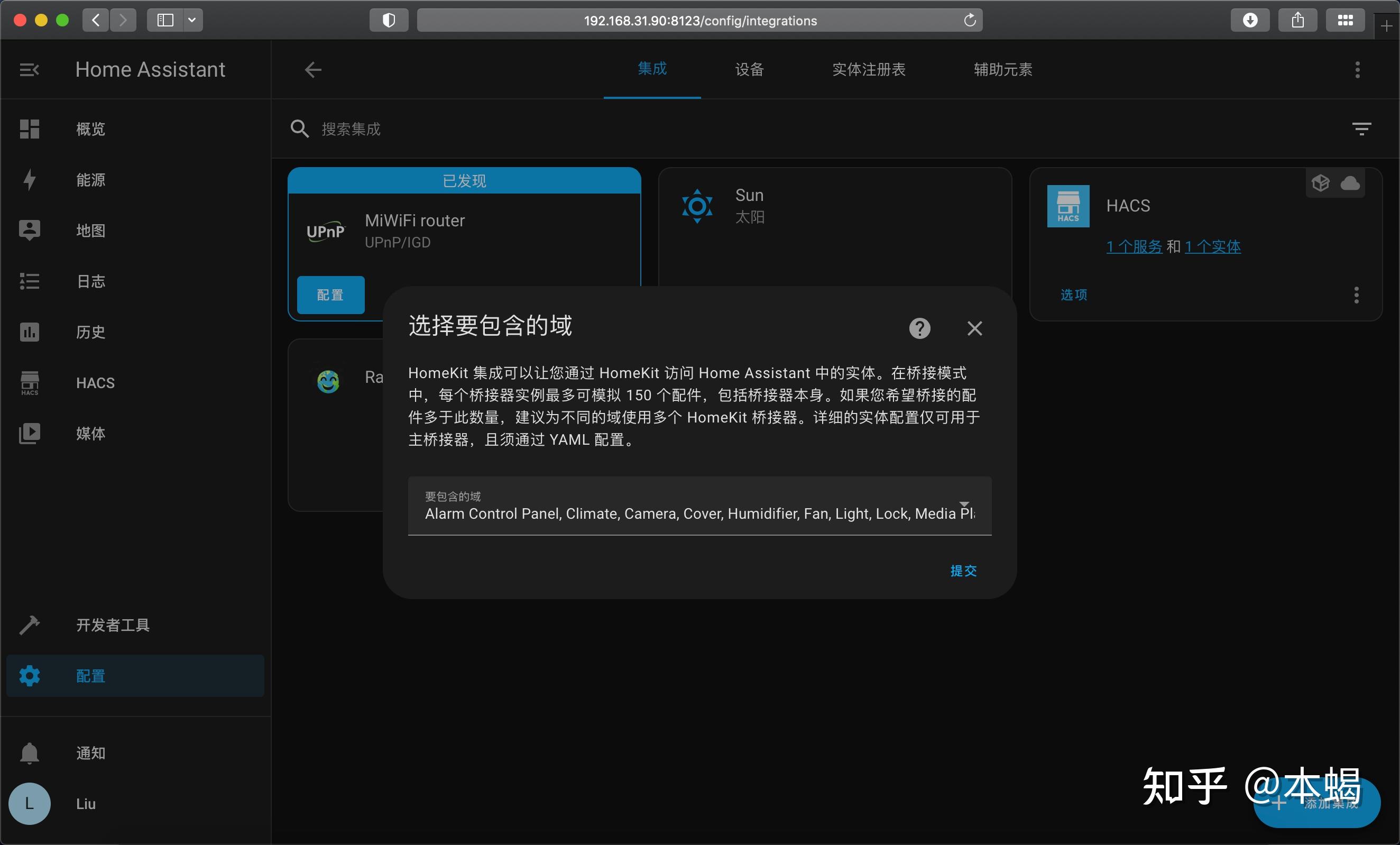This screenshot has height=845, width=1400.
Task: Open the 1 个服务 link on HACS card
Action: point(1134,246)
